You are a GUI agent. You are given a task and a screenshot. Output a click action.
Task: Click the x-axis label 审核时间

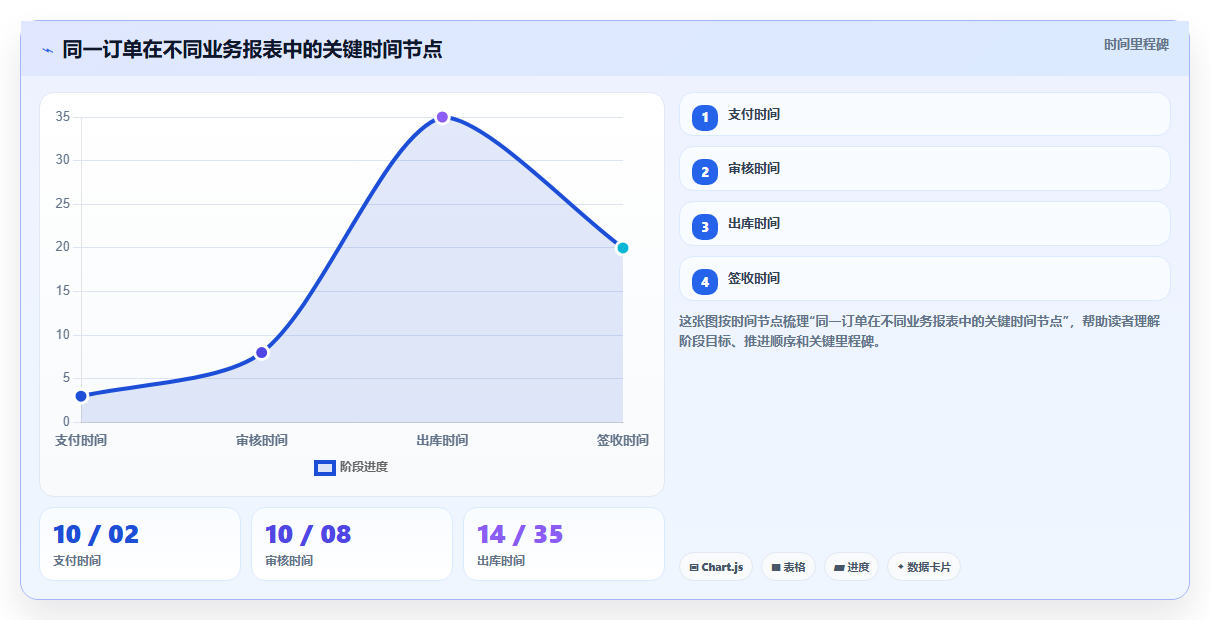(x=262, y=440)
